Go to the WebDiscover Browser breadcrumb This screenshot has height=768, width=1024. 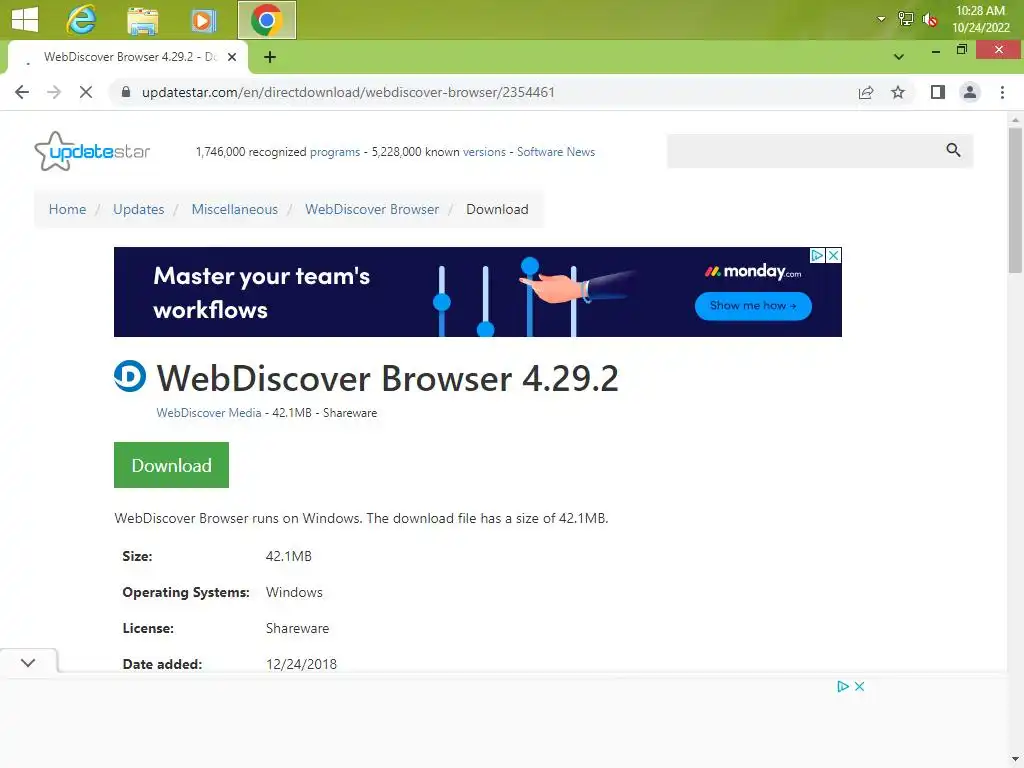tap(372, 209)
